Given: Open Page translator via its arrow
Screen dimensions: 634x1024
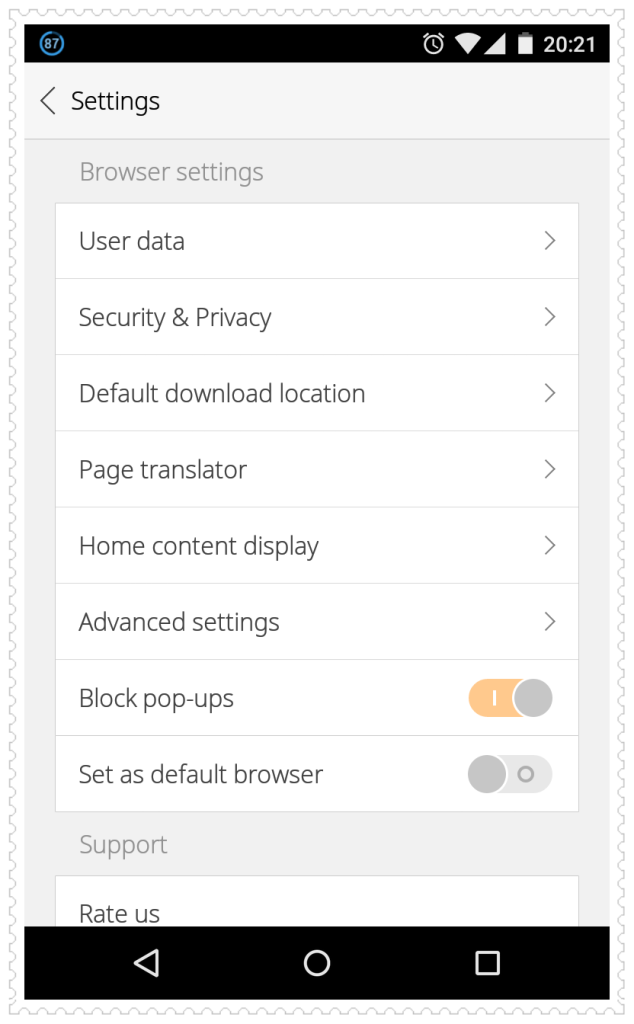Looking at the screenshot, I should (549, 469).
